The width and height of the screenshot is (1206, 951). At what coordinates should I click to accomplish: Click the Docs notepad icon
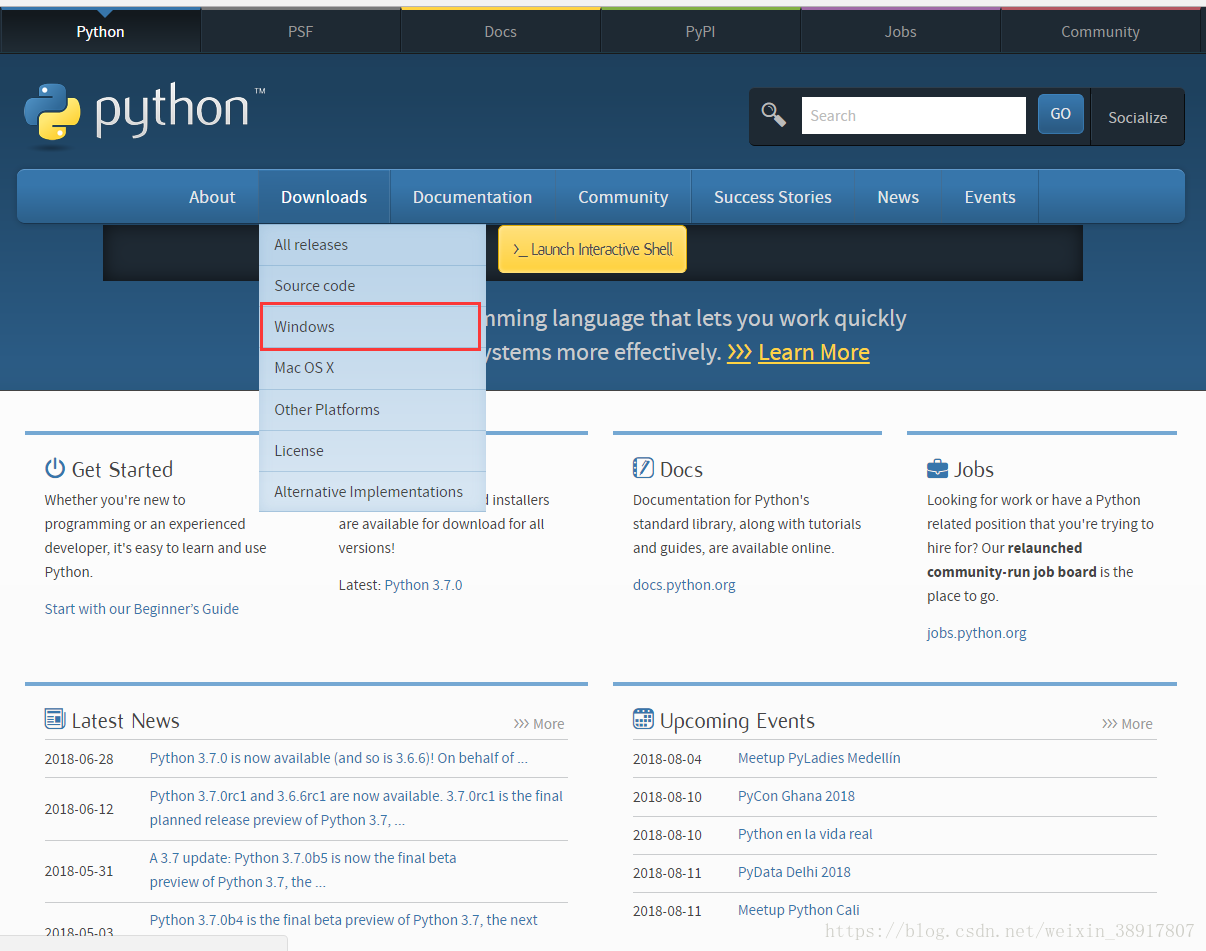tap(643, 468)
